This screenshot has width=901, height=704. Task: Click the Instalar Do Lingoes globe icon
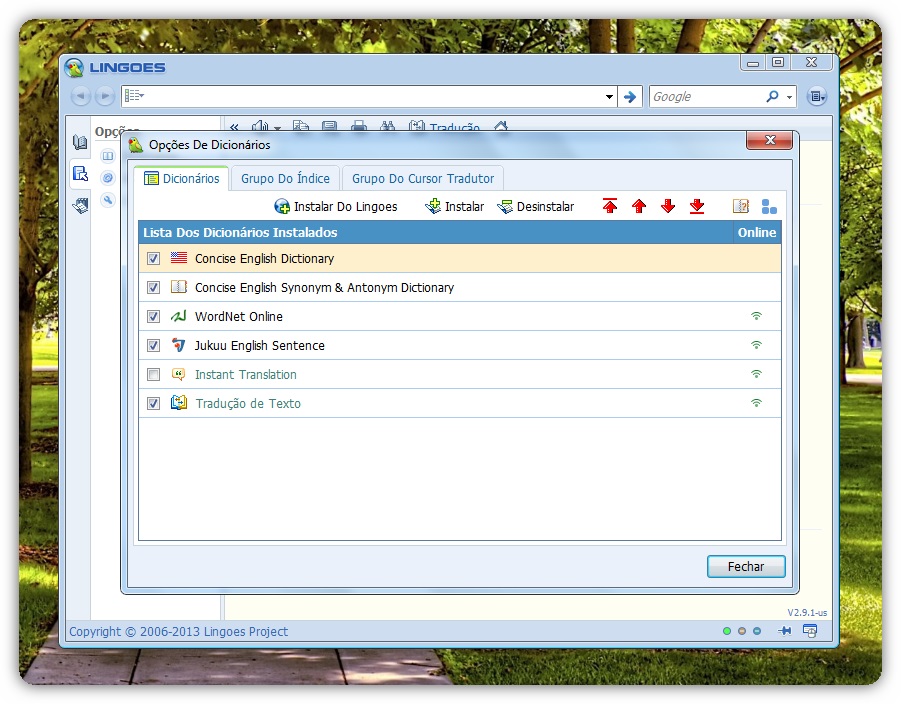(282, 206)
